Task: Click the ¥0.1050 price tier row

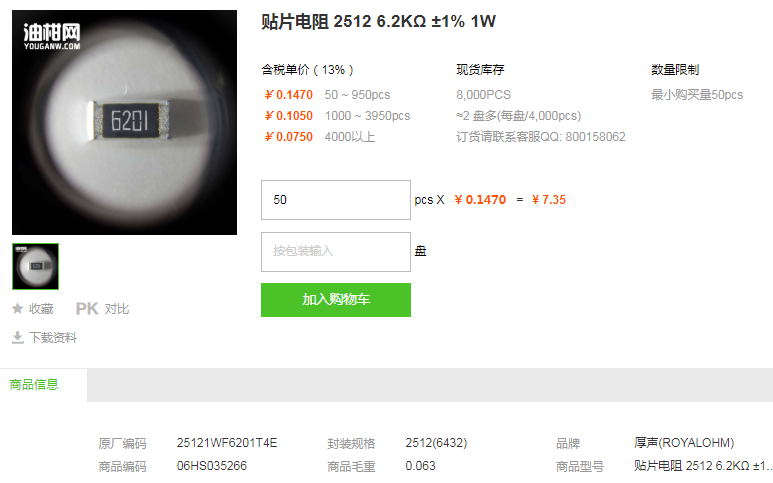Action: pyautogui.click(x=337, y=116)
